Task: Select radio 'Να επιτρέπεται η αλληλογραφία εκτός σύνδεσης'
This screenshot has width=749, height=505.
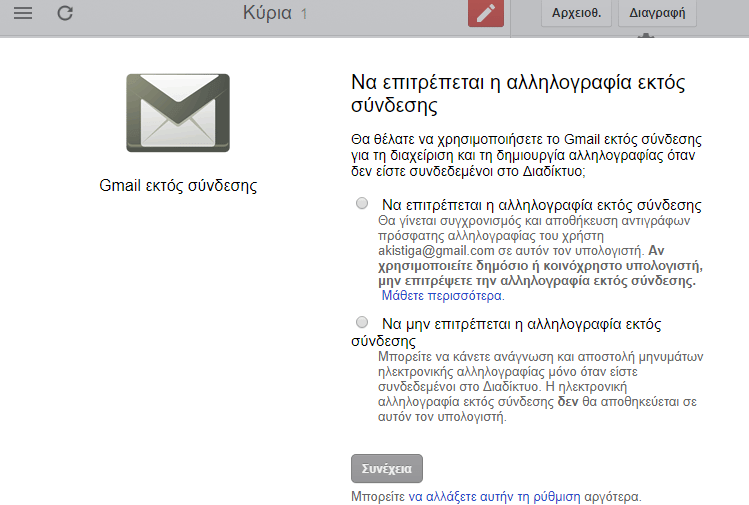Action: tap(362, 204)
